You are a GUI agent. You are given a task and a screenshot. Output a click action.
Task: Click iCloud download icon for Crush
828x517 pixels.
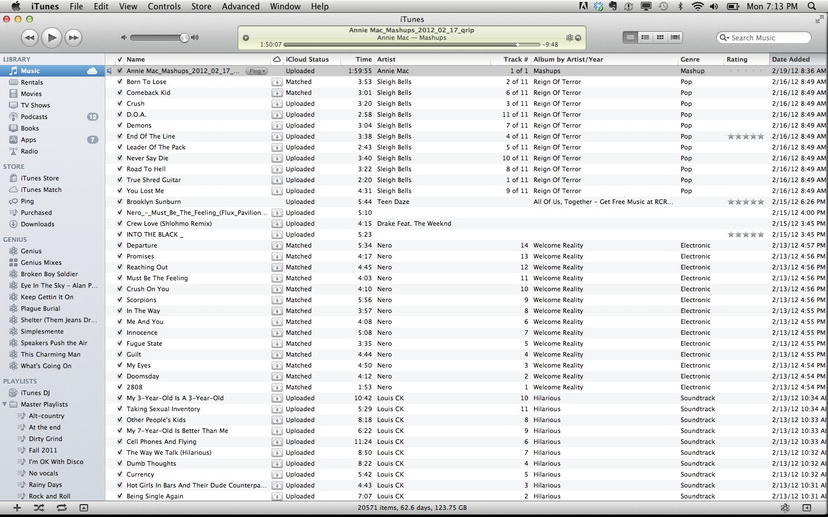(x=277, y=104)
